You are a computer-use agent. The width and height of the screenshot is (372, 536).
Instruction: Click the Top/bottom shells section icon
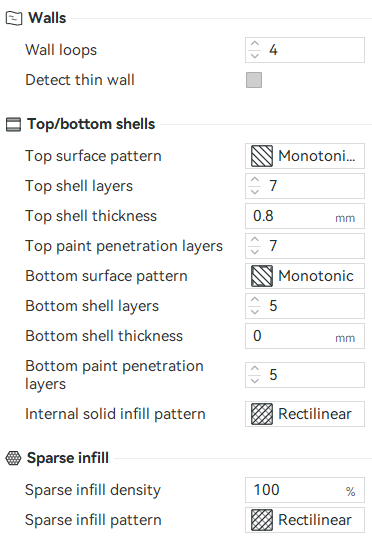[13, 124]
